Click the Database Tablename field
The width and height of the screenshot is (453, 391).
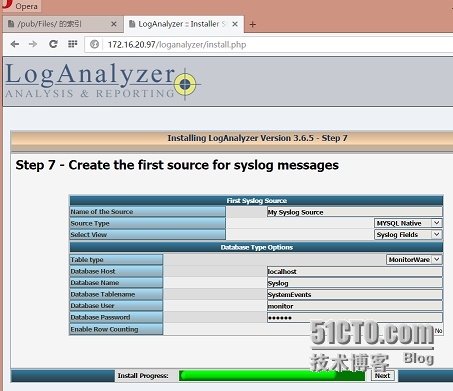[x=355, y=294]
